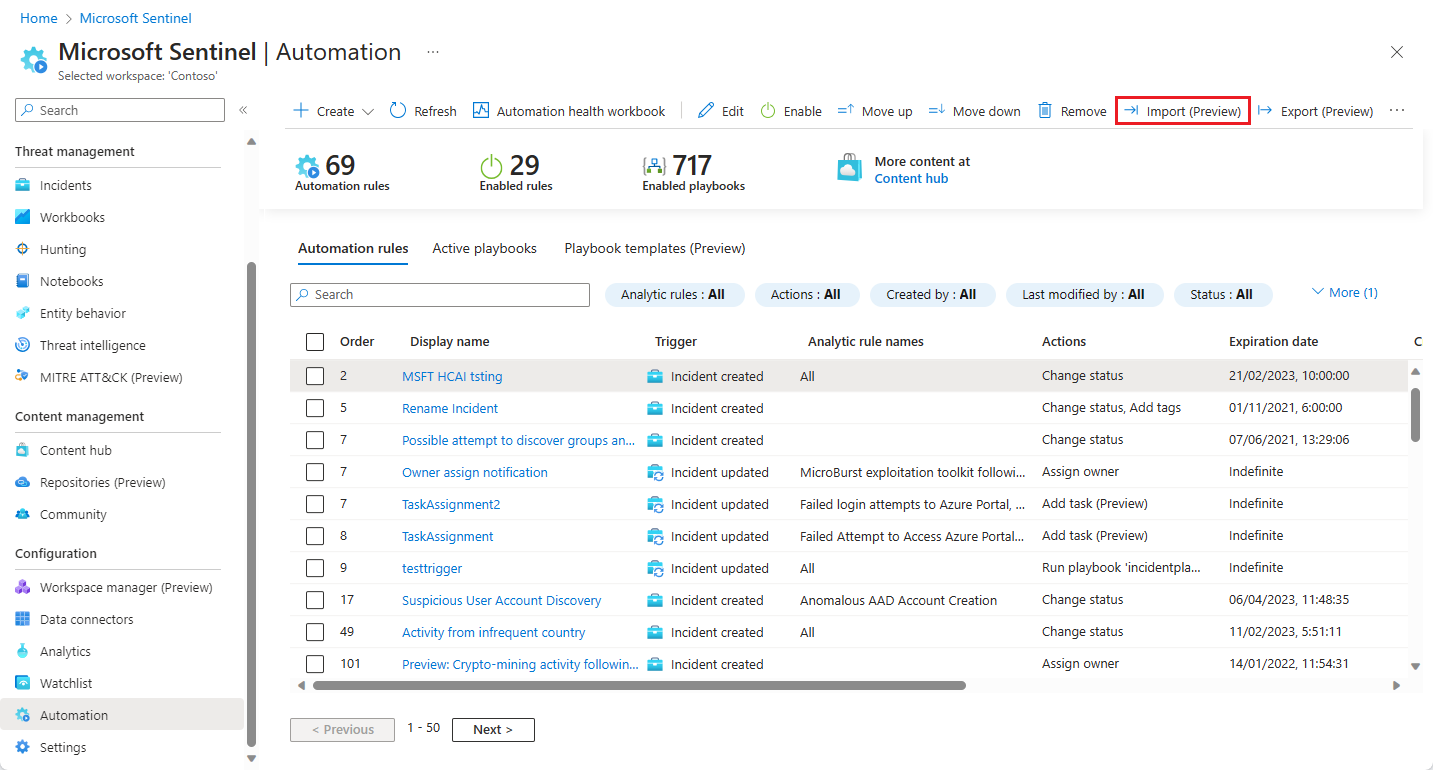Open Threat intelligence from the sidebar

click(x=92, y=345)
